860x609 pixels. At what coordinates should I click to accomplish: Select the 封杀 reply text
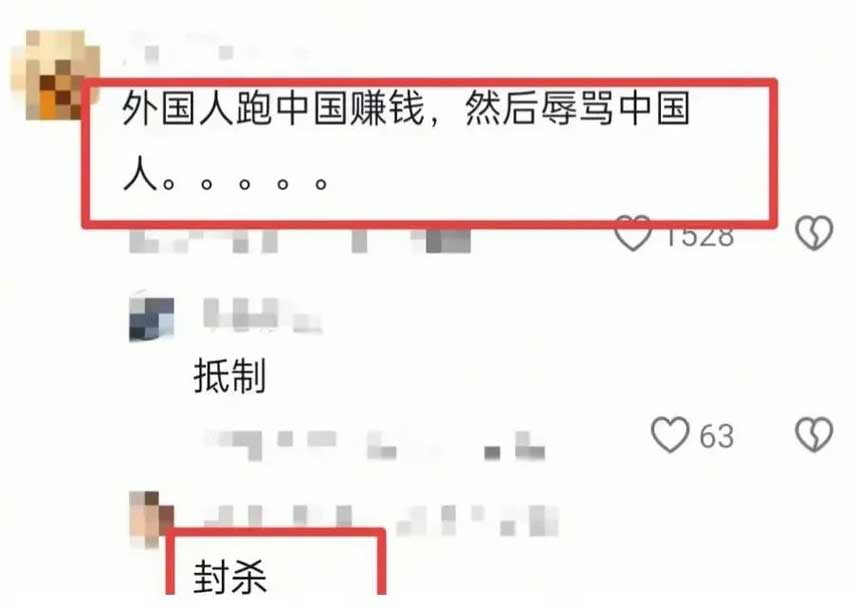[230, 576]
